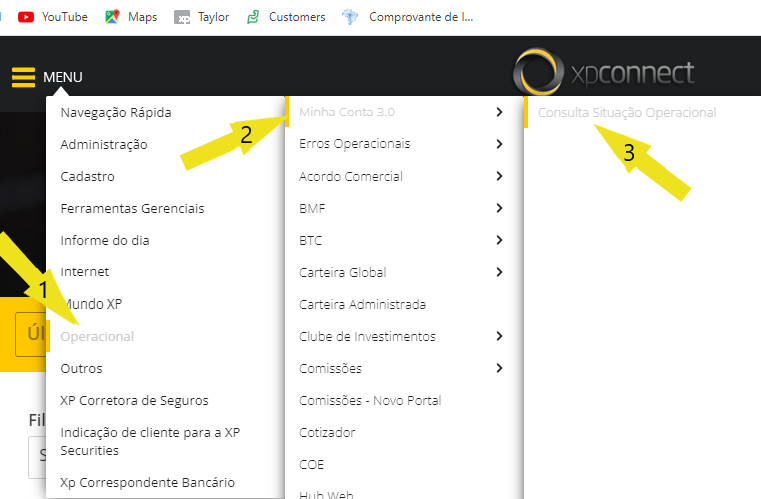Viewport: 761px width, 499px height.
Task: Open XP Corretora de Seguros
Action: [134, 401]
